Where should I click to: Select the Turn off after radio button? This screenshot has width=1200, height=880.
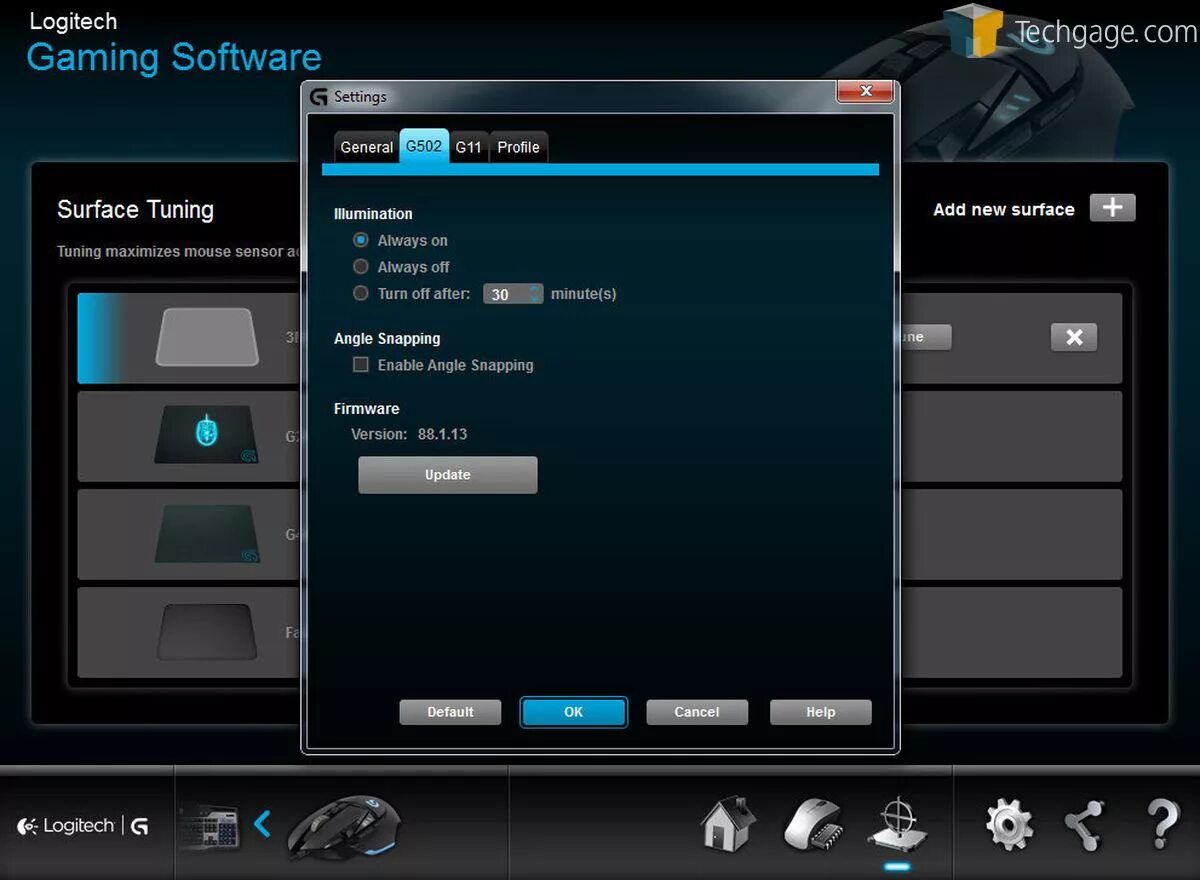pos(361,293)
